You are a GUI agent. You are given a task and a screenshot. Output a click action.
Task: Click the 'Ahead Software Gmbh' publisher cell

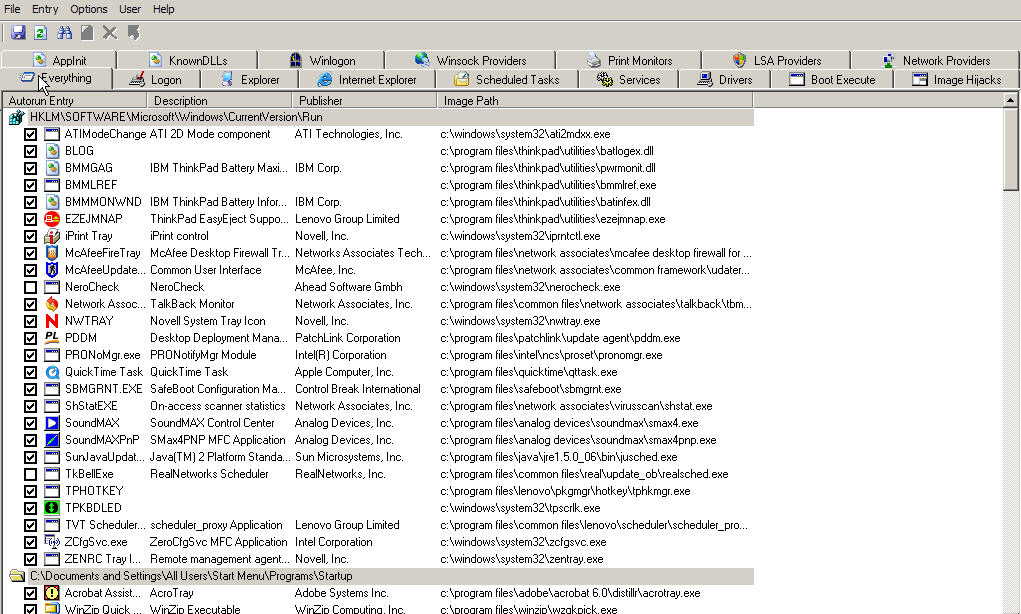pos(348,287)
